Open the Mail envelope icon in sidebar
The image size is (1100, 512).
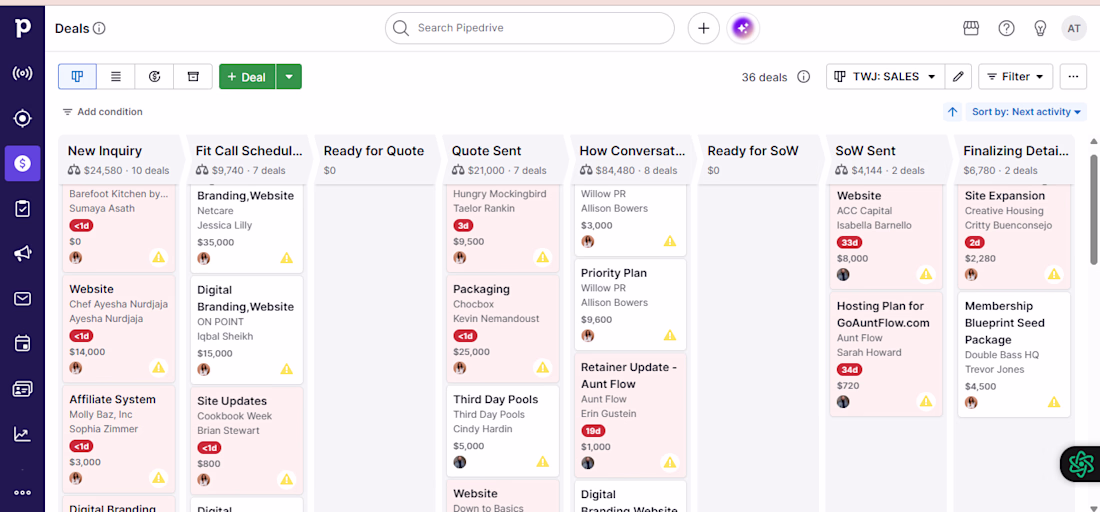[x=22, y=299]
